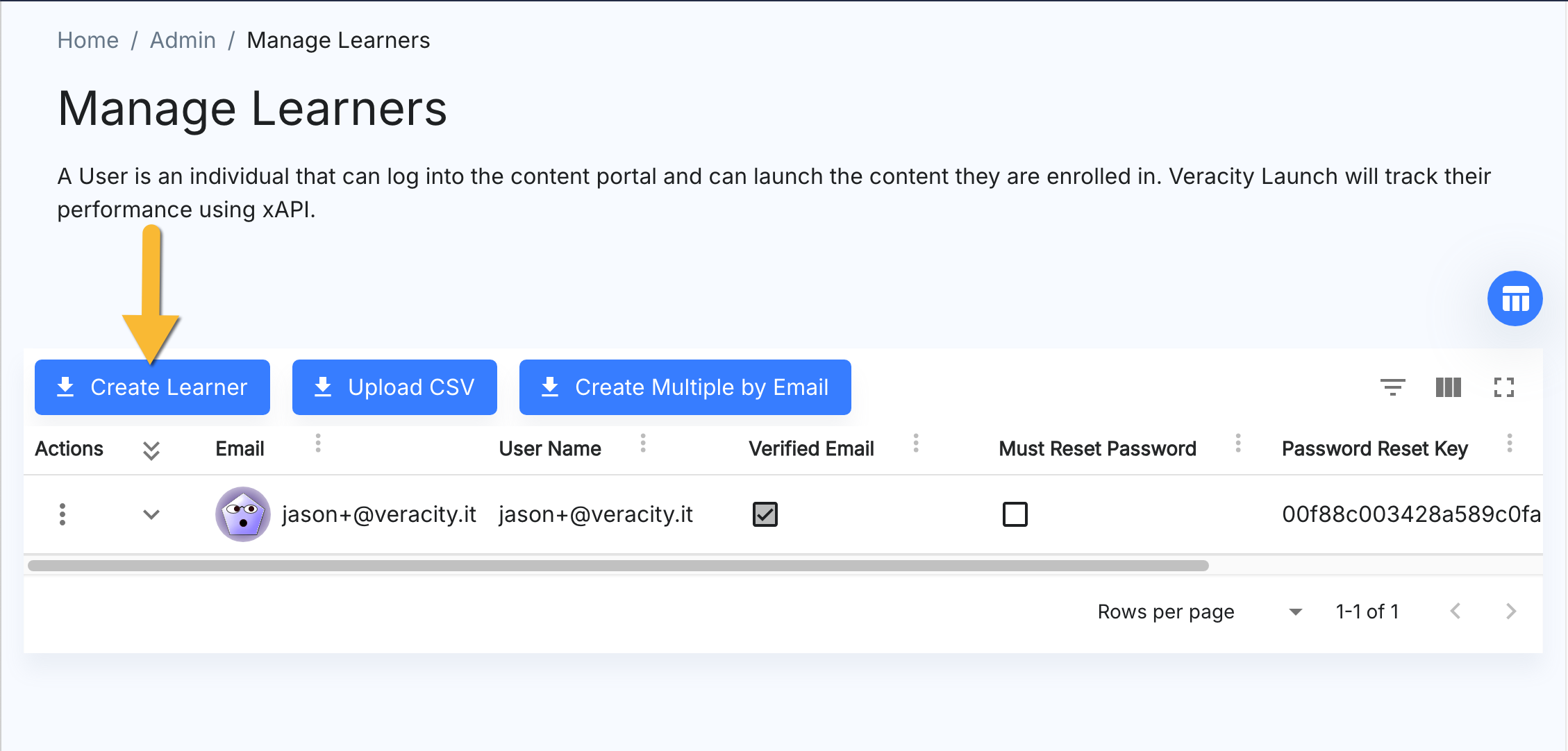Click Create Multiple by Email button
Viewport: 1568px width, 751px height.
pyautogui.click(x=685, y=387)
